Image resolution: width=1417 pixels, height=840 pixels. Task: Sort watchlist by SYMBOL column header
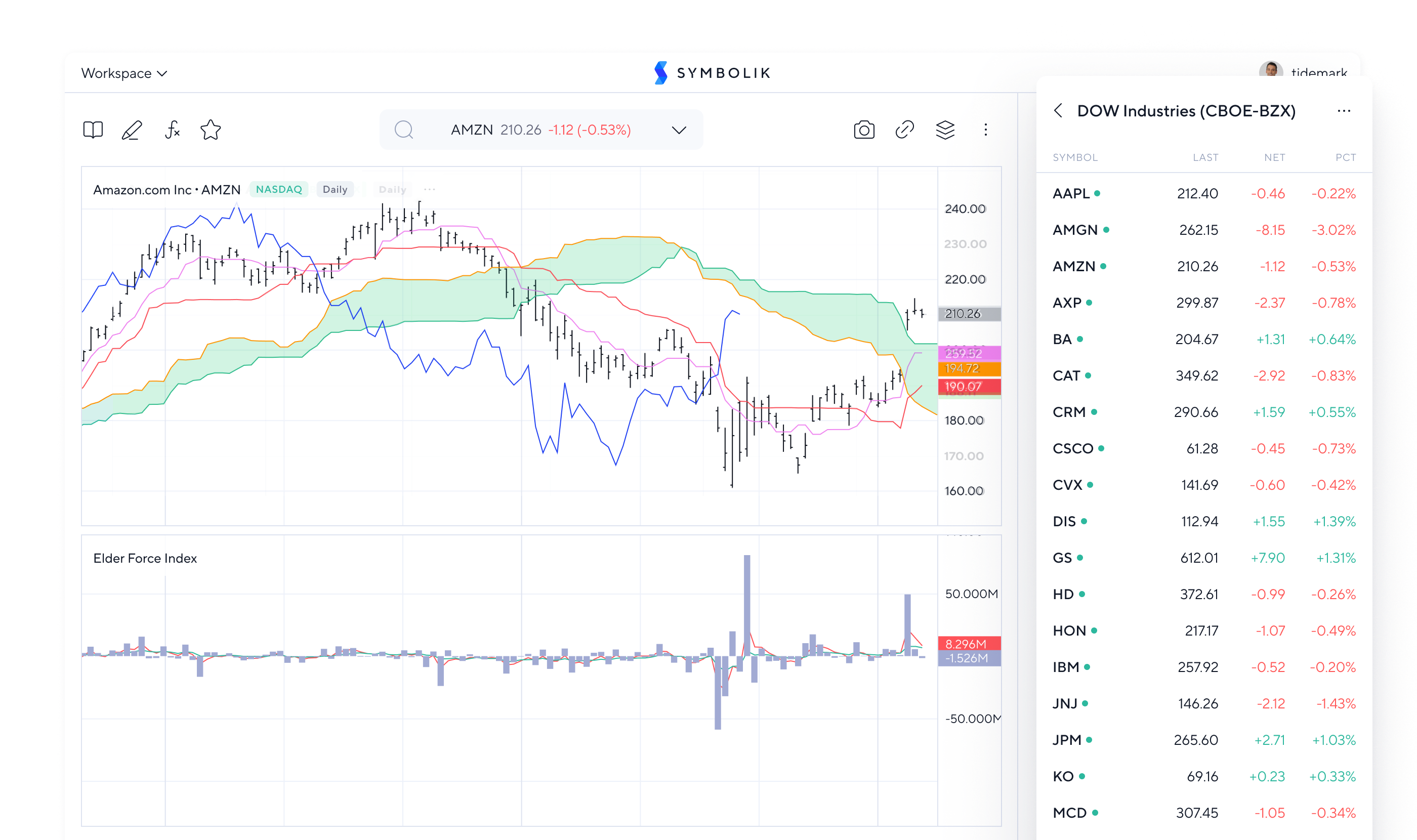click(1075, 157)
